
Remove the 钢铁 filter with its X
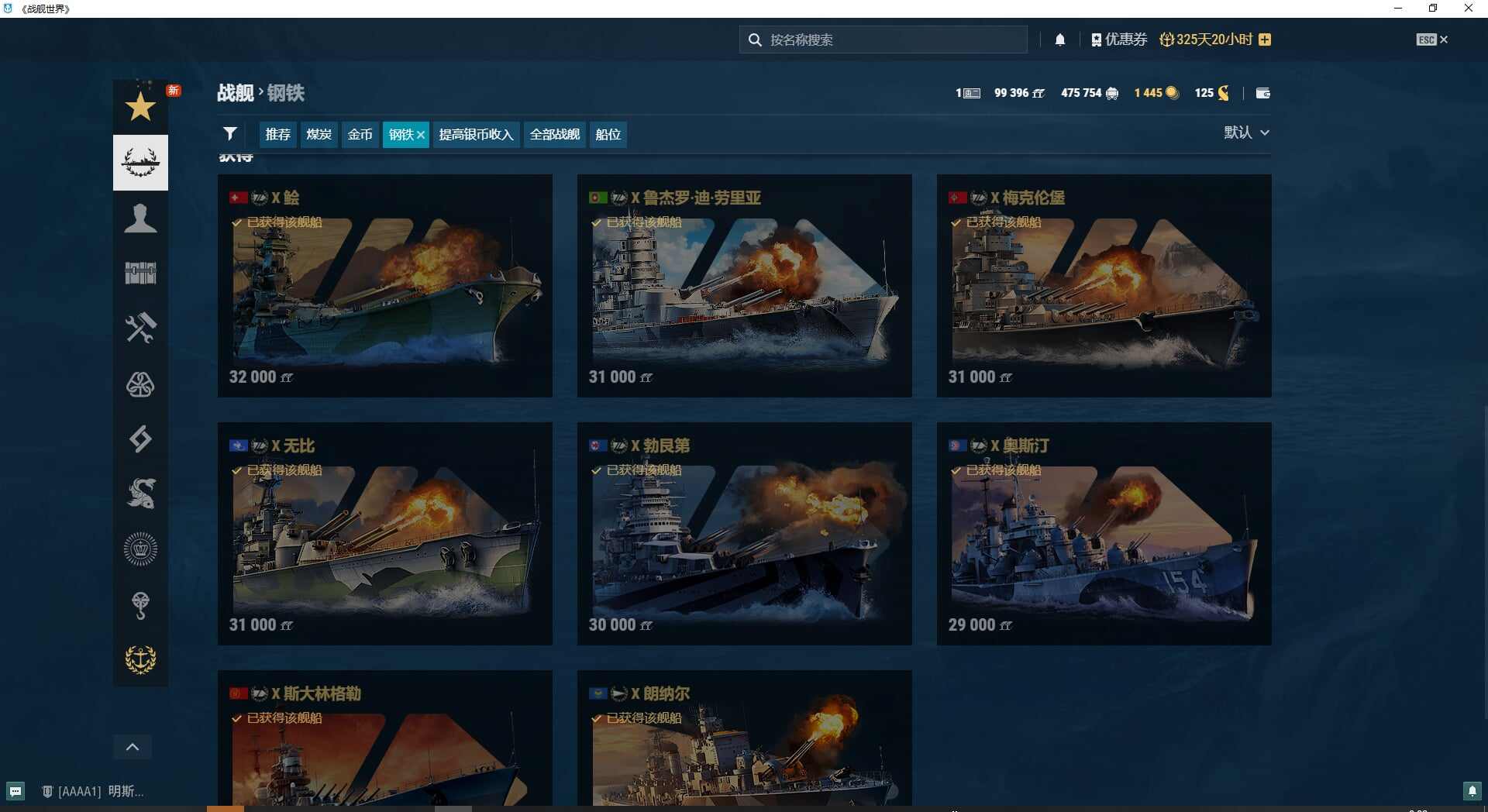421,134
